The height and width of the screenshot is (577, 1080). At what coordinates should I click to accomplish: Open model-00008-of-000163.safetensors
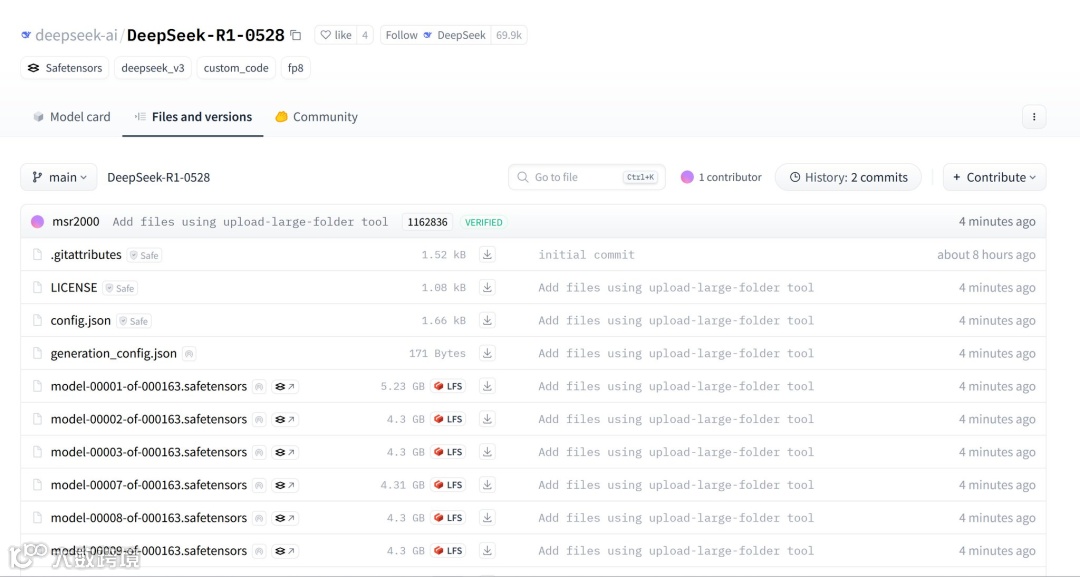pyautogui.click(x=149, y=518)
